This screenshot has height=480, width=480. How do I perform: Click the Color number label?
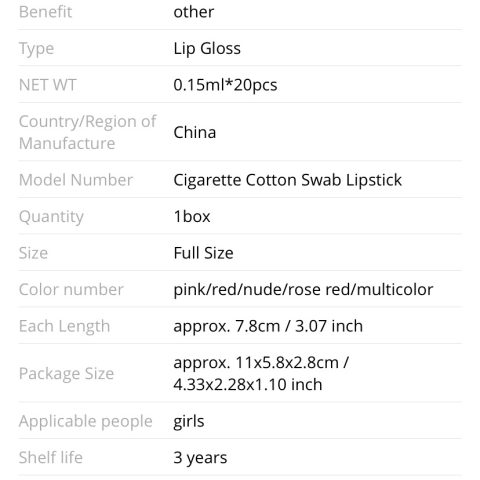[71, 289]
